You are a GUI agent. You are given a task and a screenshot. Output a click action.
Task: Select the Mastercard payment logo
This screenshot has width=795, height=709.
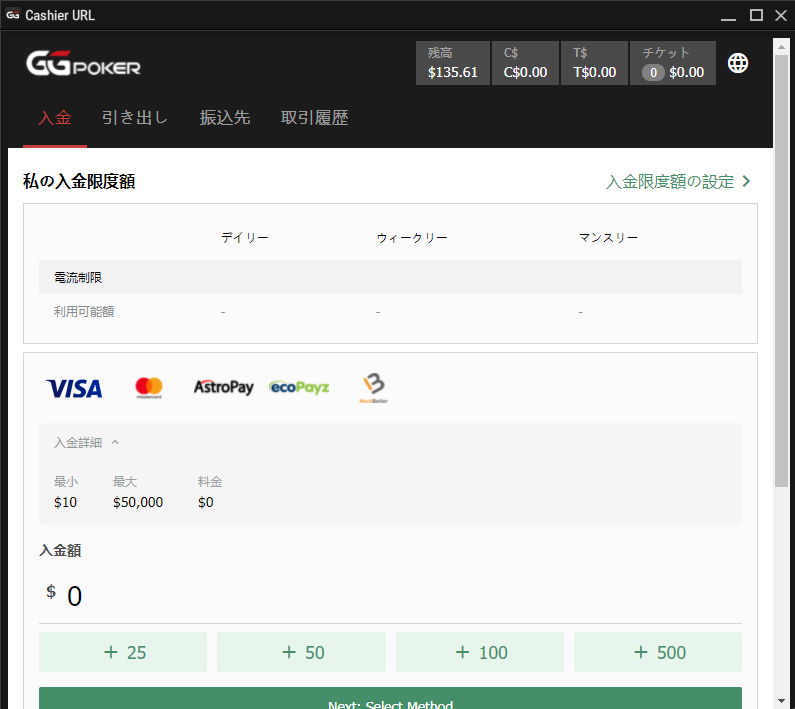pos(149,387)
